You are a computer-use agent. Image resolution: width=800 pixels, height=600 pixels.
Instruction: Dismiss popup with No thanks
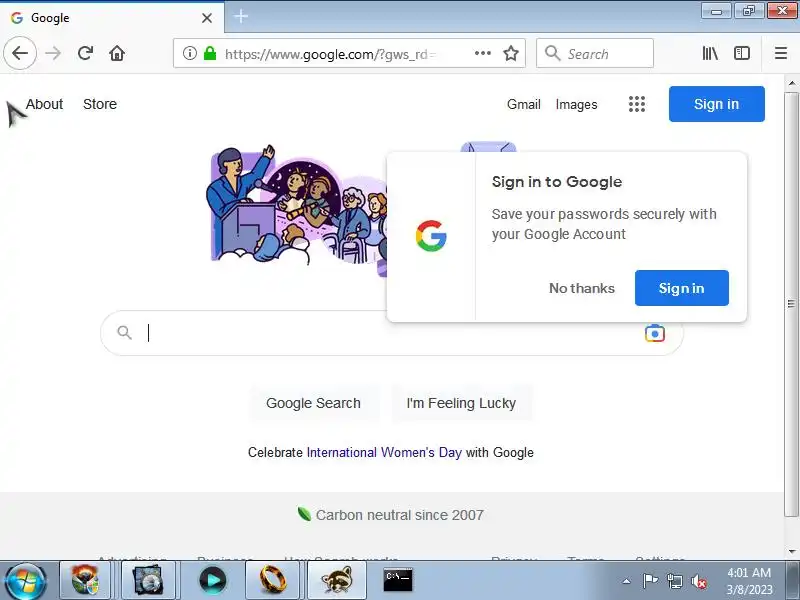click(582, 288)
